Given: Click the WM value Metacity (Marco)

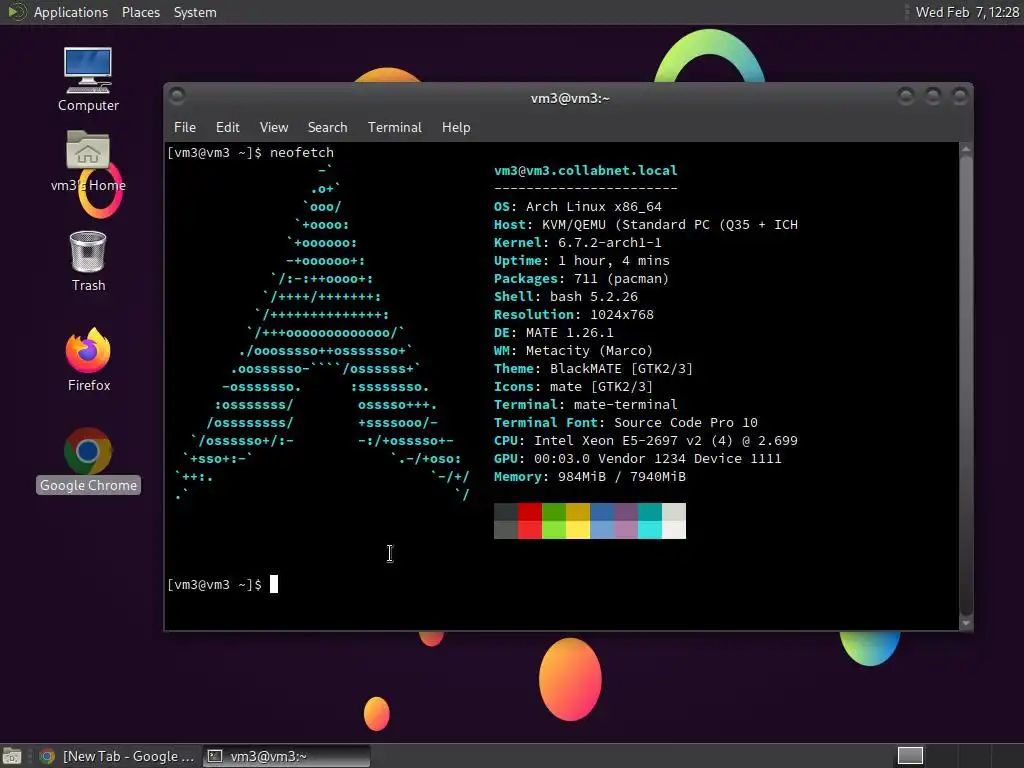Looking at the screenshot, I should 589,351.
